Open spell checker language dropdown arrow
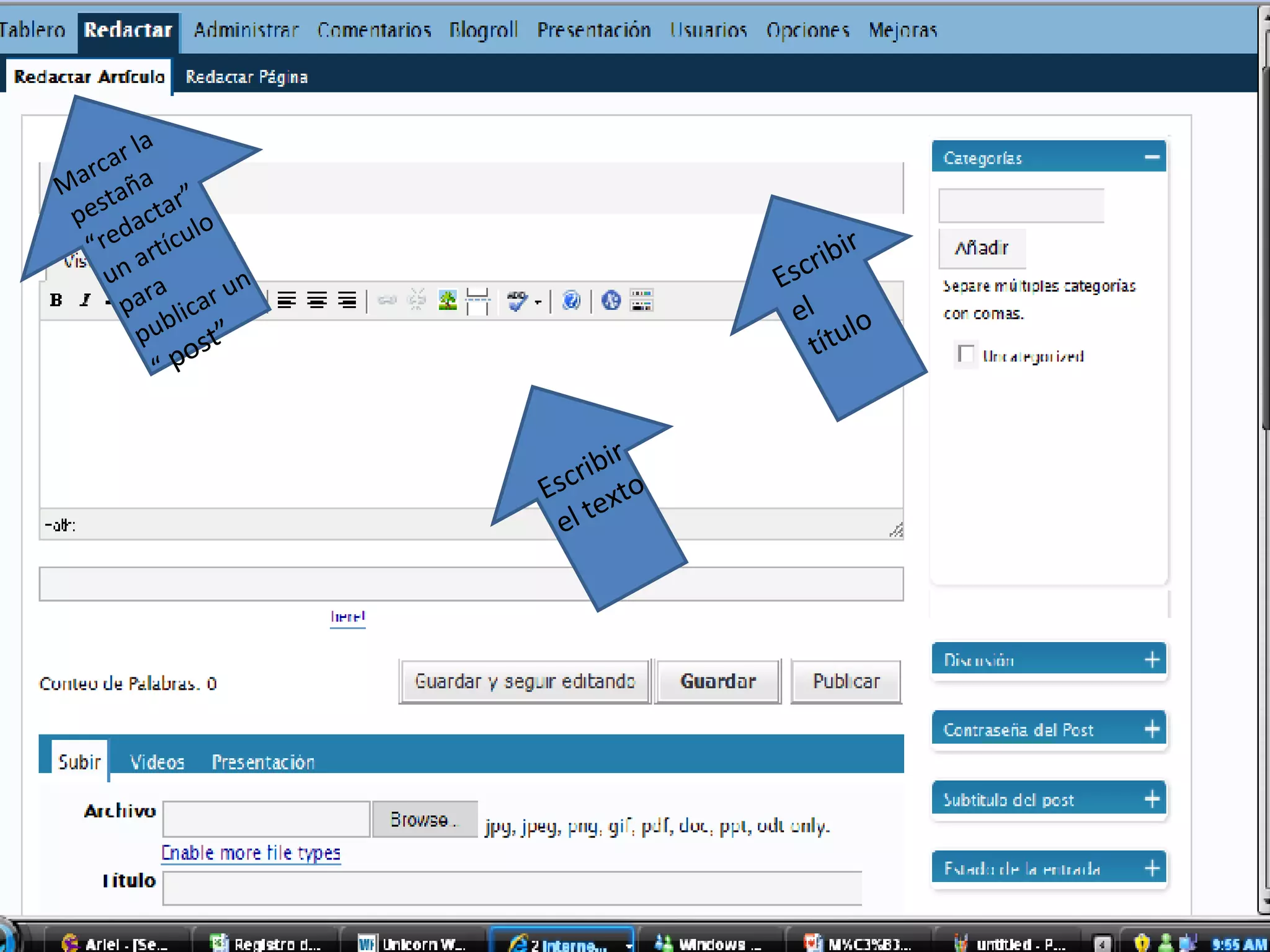The width and height of the screenshot is (1270, 952). pos(538,302)
